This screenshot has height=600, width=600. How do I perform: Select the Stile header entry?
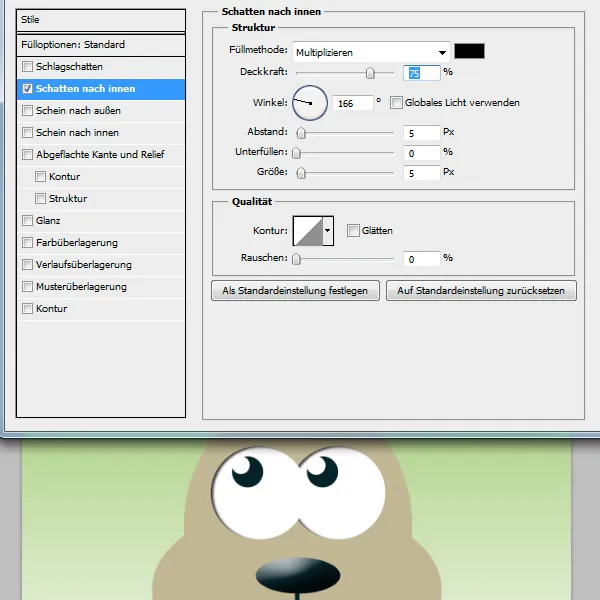(101, 20)
